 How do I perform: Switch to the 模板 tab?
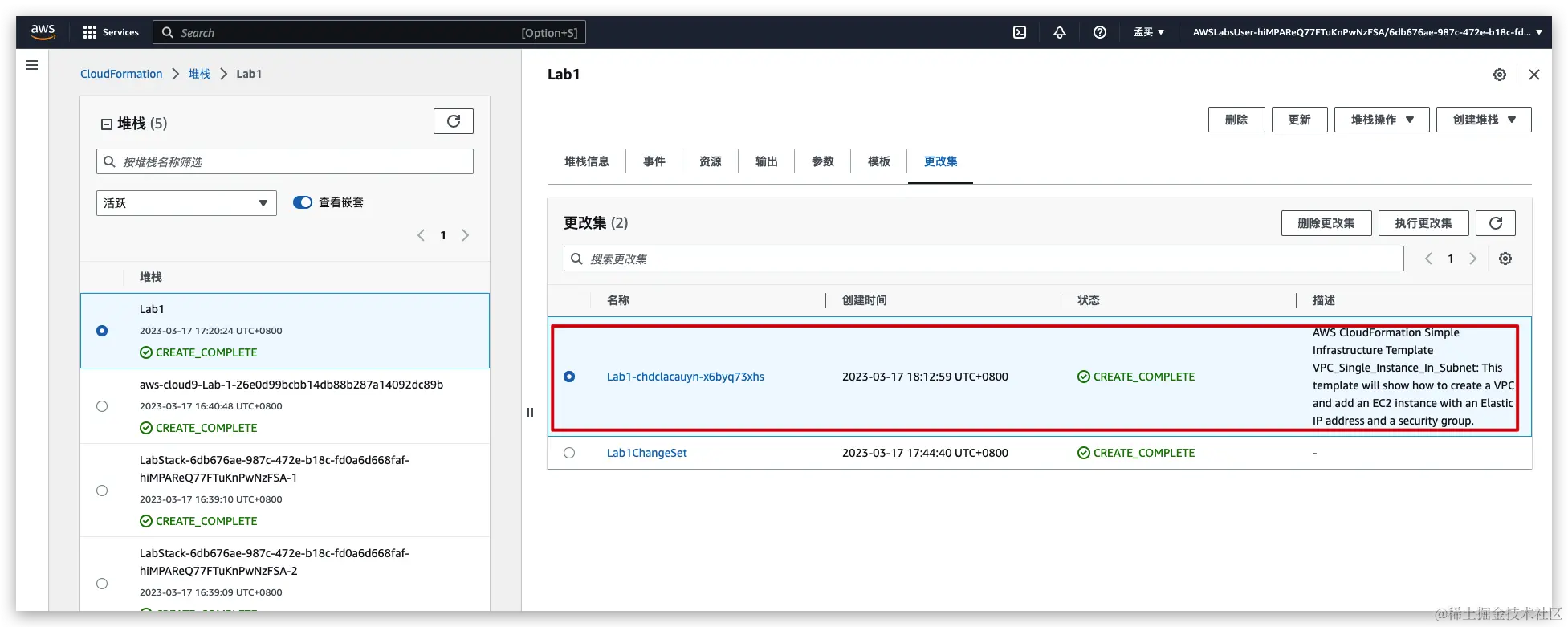[879, 161]
